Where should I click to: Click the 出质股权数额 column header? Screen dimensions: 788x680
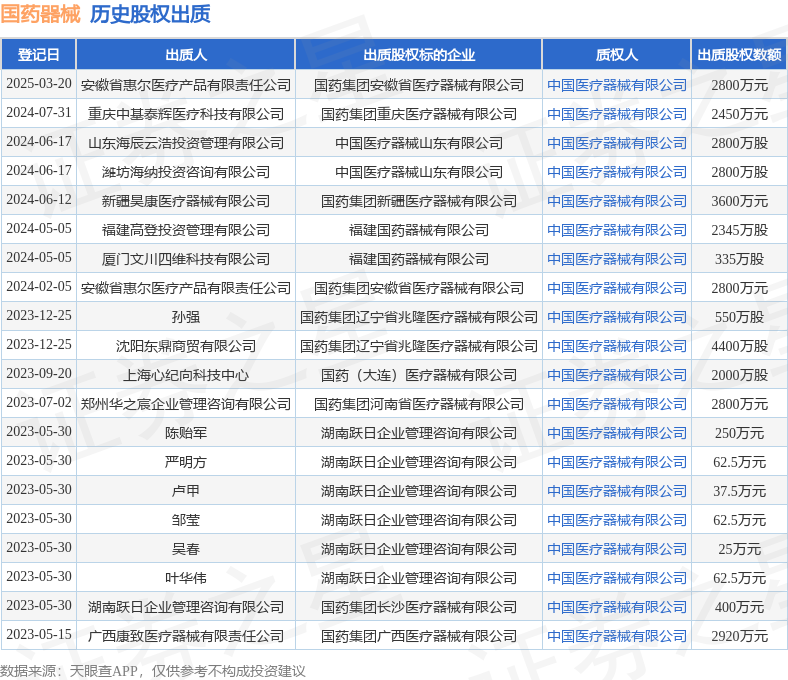pyautogui.click(x=739, y=55)
